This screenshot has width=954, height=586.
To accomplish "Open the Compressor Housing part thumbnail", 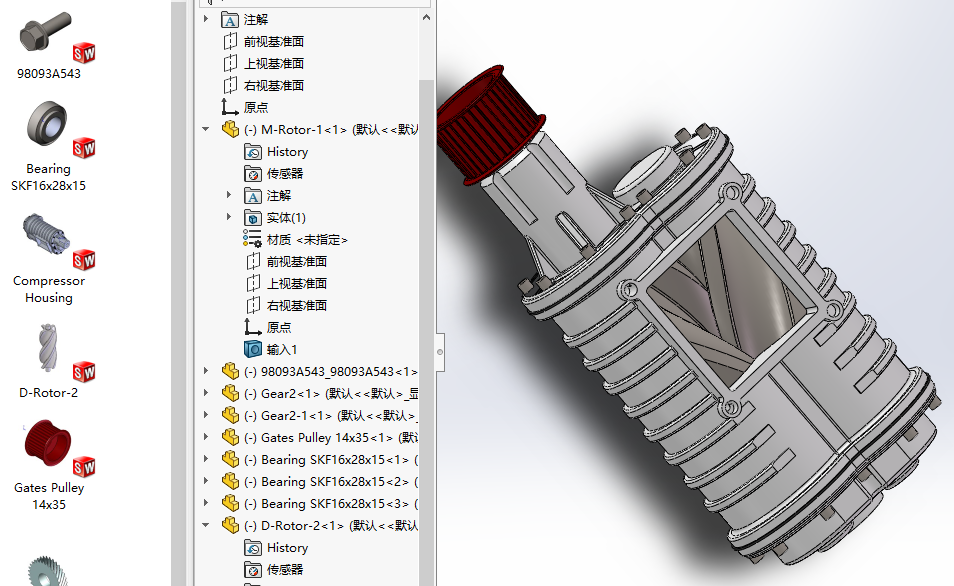I will click(x=46, y=234).
